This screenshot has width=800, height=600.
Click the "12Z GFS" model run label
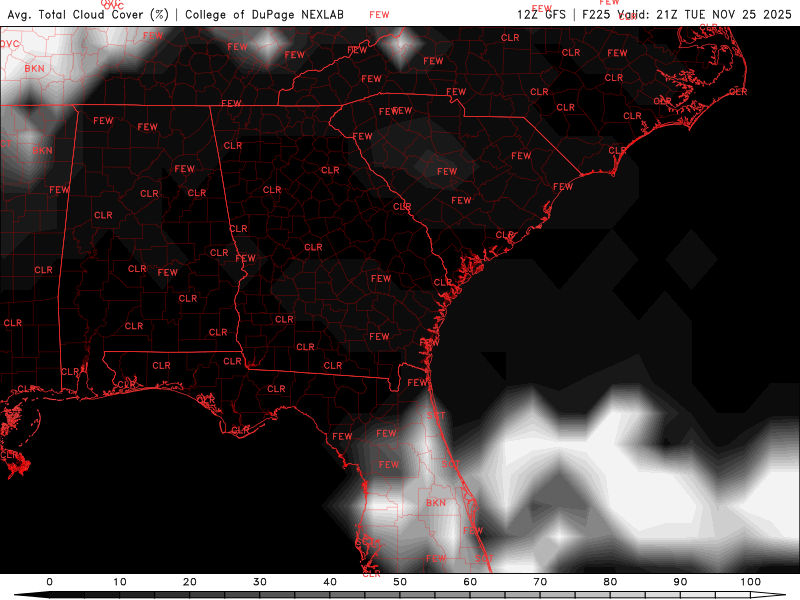point(541,14)
